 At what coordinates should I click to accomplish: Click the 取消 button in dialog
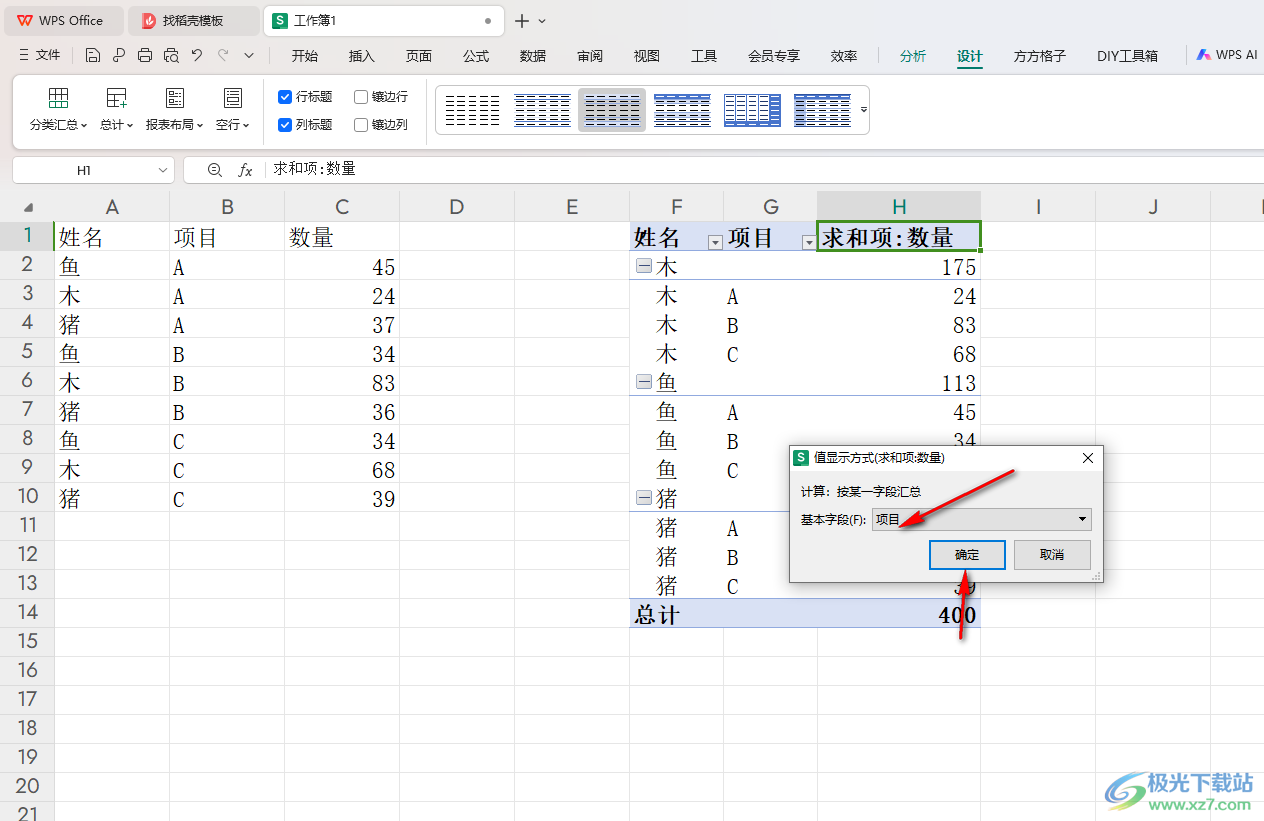coord(1052,555)
